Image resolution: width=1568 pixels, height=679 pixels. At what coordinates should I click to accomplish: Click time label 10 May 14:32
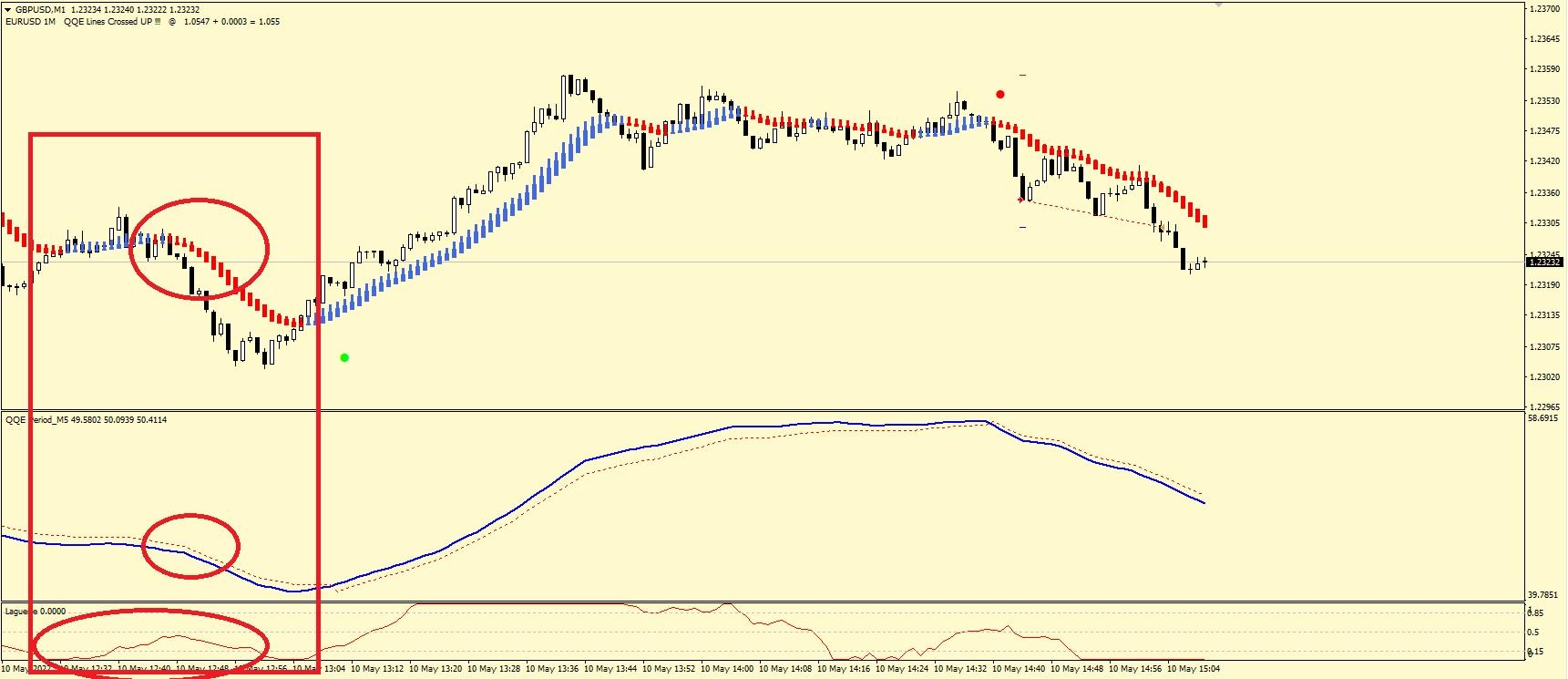(x=960, y=669)
